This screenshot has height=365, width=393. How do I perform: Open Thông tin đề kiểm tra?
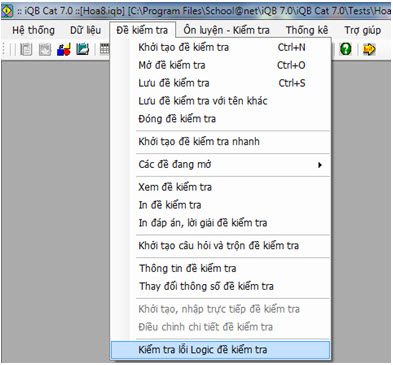pyautogui.click(x=221, y=268)
